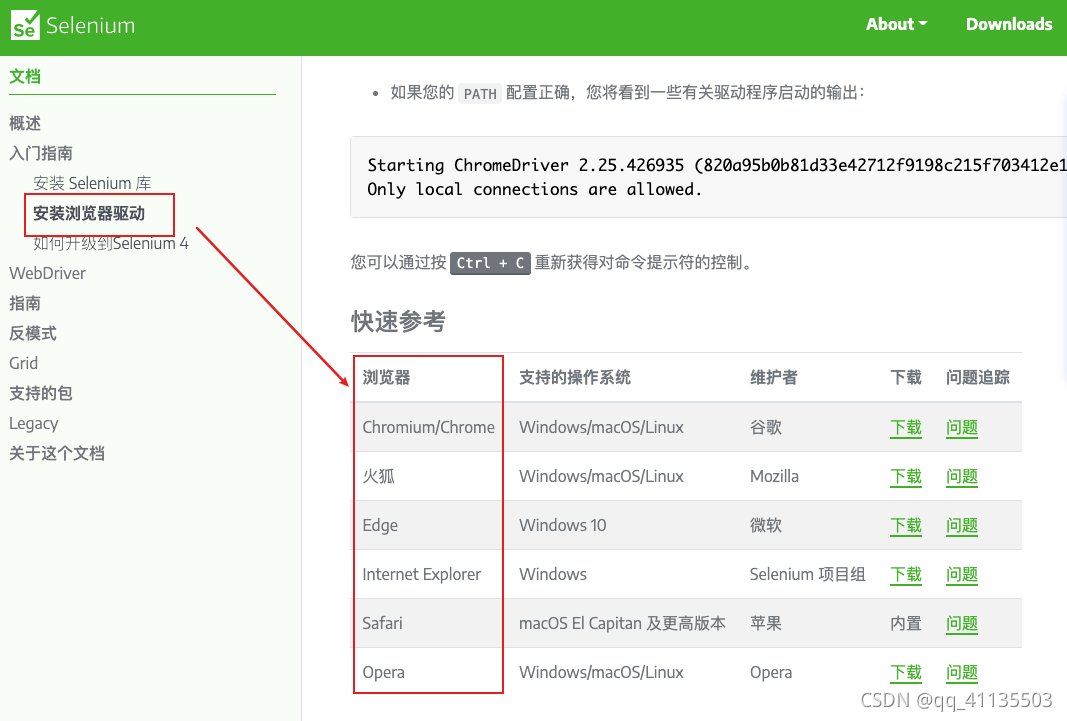The height and width of the screenshot is (721, 1067).
Task: Click the Chromium/Chrome browser cell
Action: coord(428,427)
